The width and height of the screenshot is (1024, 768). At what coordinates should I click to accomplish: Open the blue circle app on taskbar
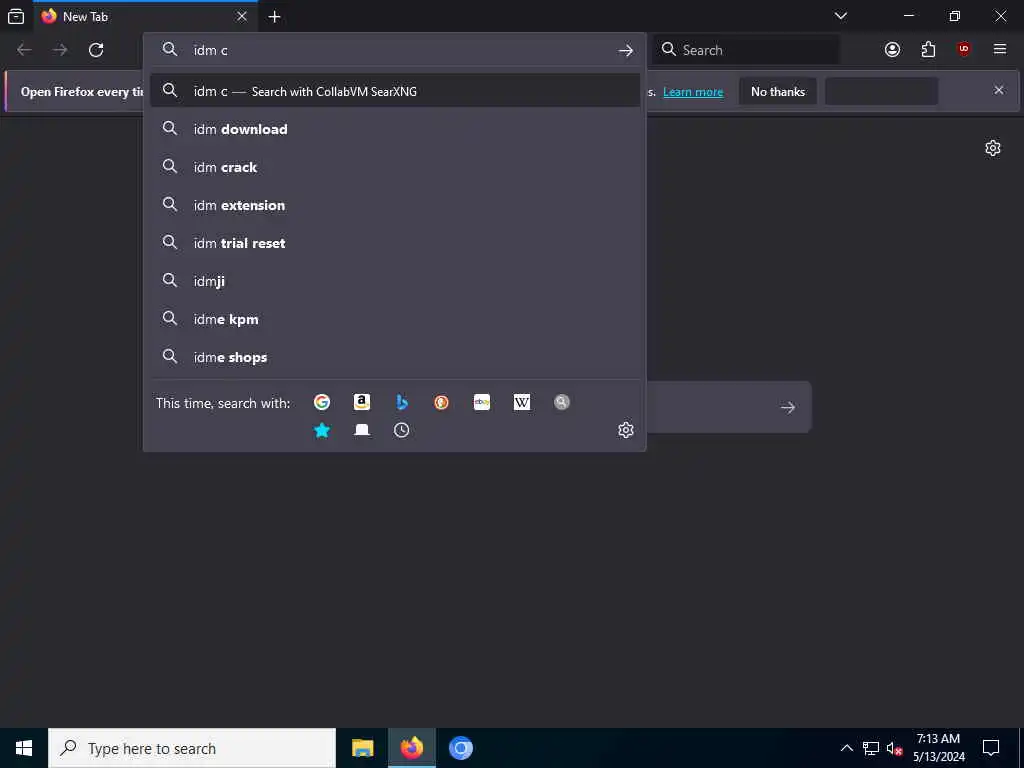[x=460, y=748]
